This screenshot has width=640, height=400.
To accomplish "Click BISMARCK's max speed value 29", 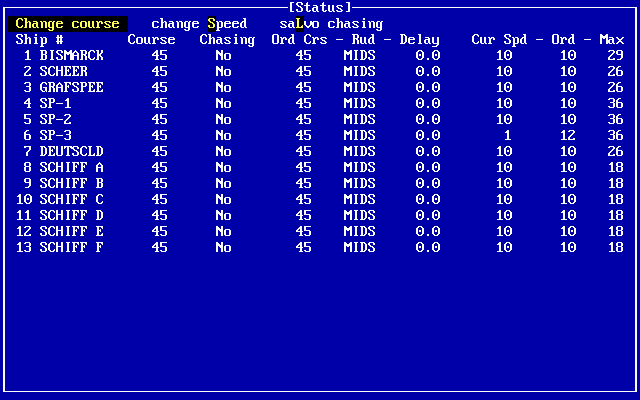I will pos(616,55).
